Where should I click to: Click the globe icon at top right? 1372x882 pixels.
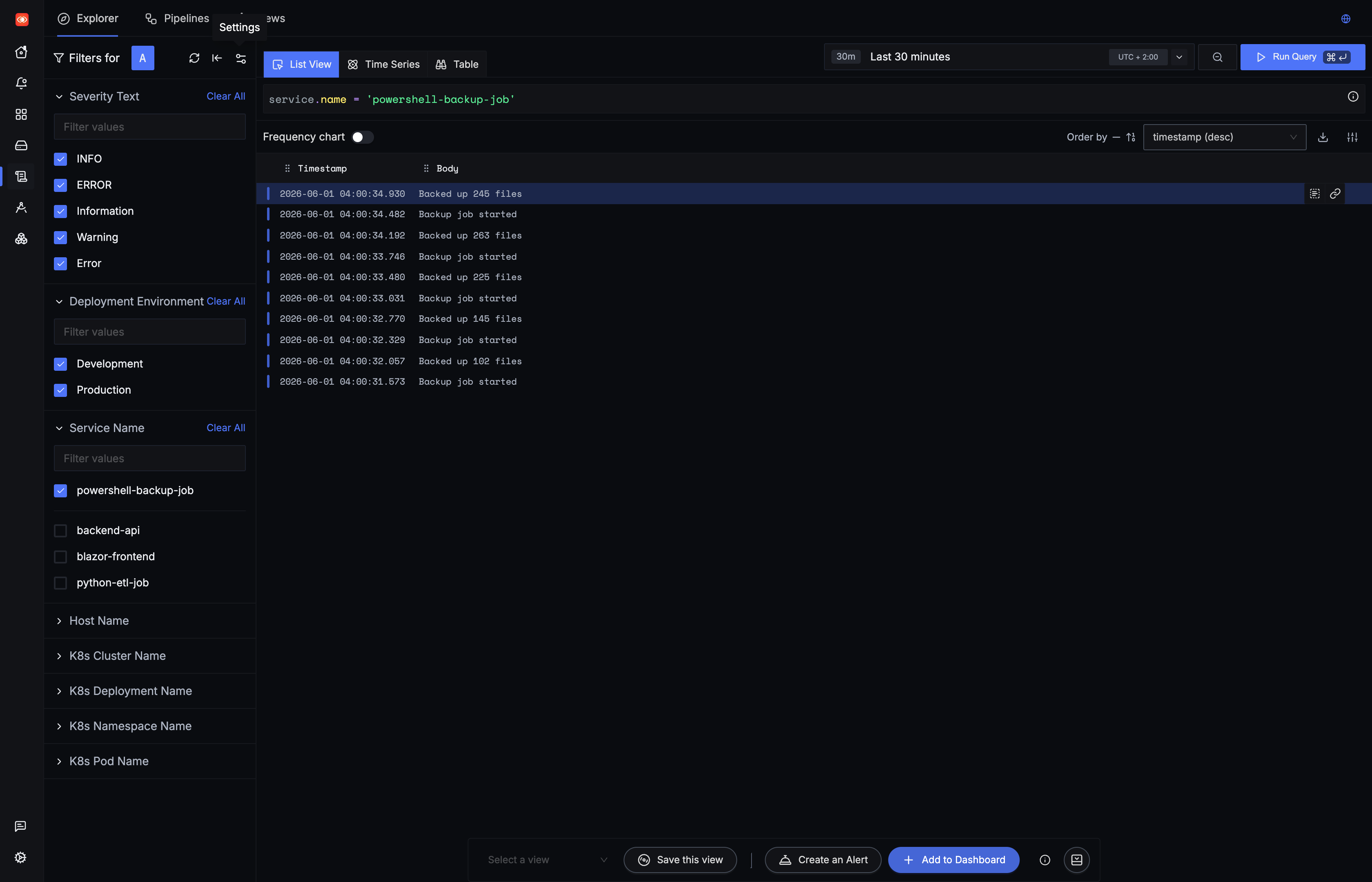click(1345, 19)
